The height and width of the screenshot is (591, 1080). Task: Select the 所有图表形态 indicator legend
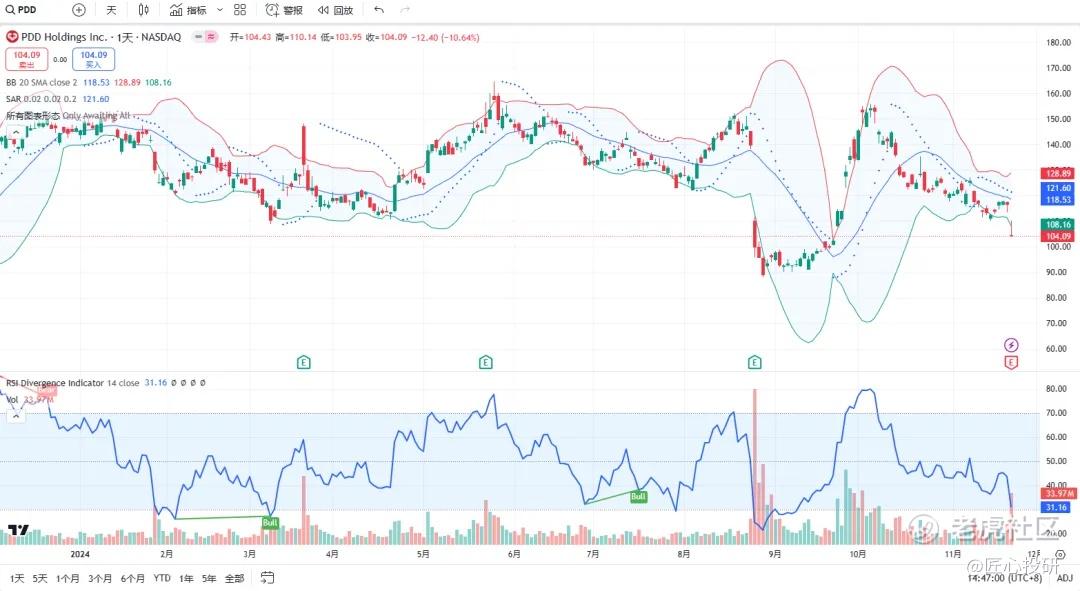coord(68,115)
